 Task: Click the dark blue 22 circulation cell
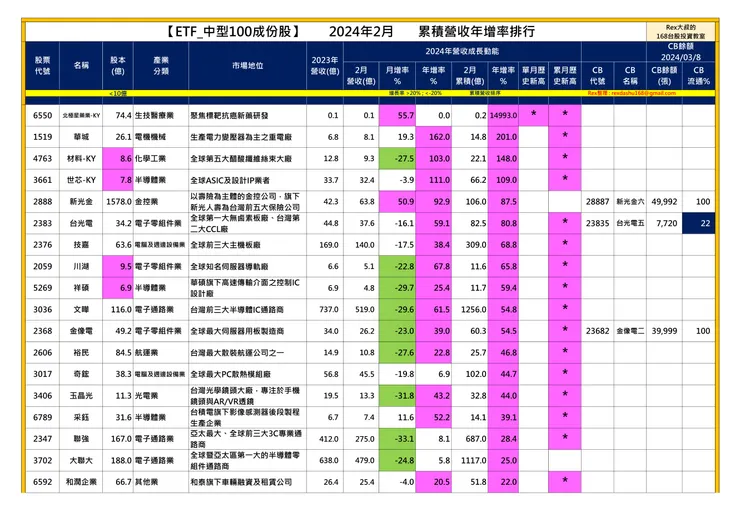(x=698, y=223)
